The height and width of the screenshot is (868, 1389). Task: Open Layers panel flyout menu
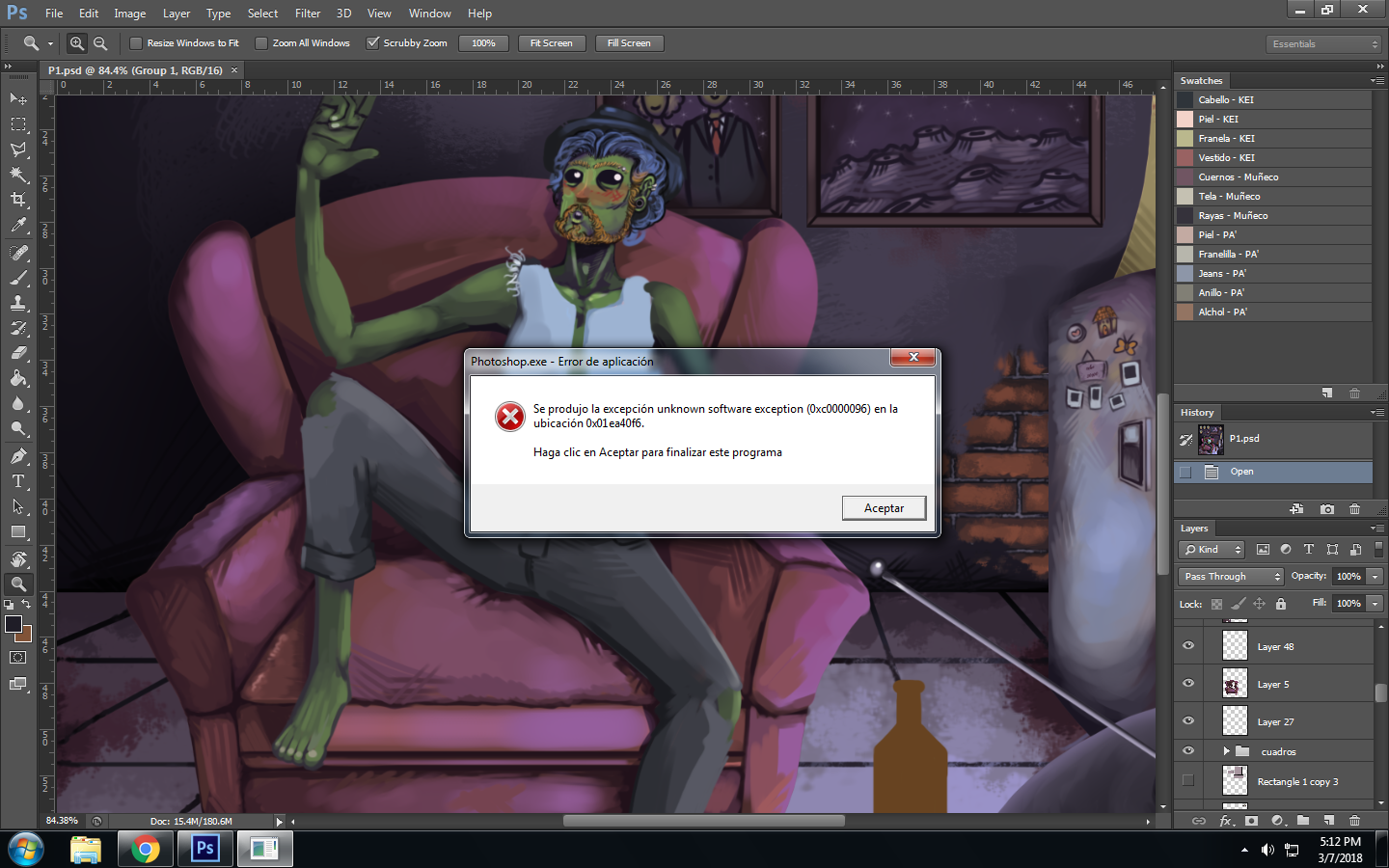[1377, 529]
